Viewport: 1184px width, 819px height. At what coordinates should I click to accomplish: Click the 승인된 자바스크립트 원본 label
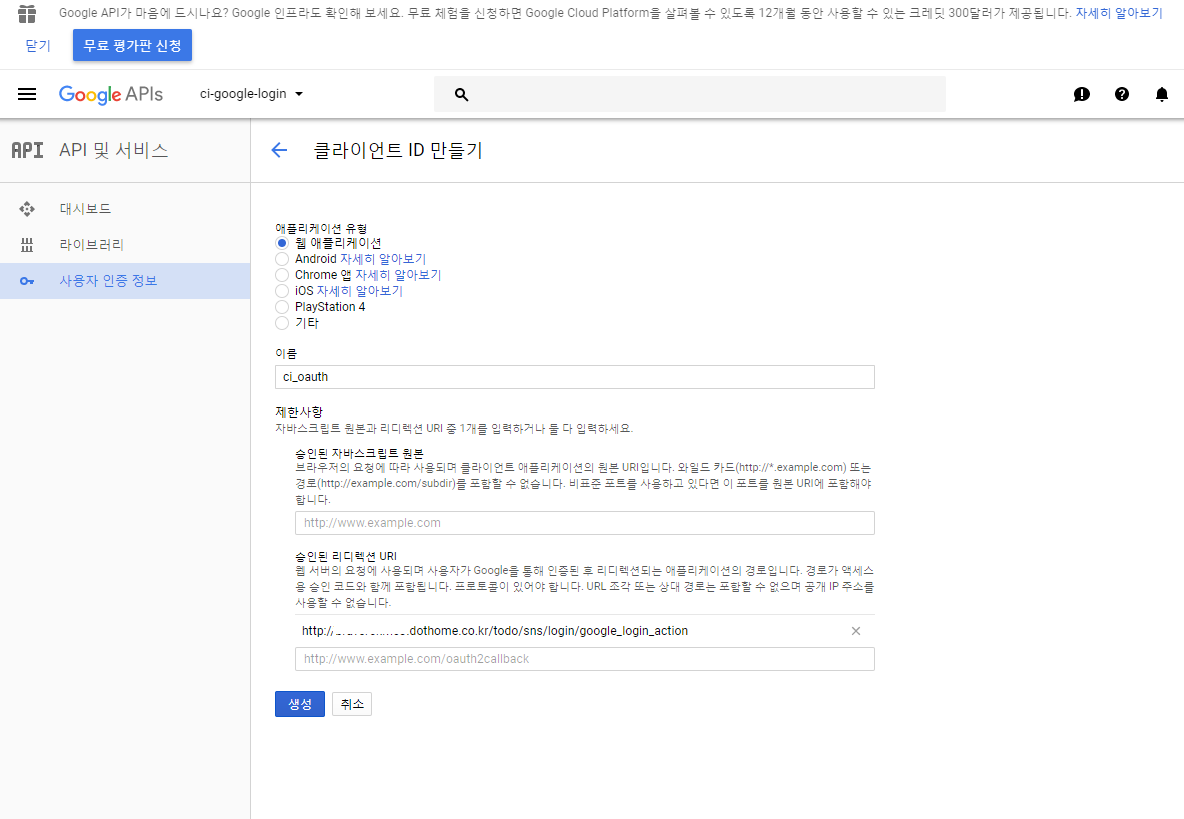click(x=359, y=453)
